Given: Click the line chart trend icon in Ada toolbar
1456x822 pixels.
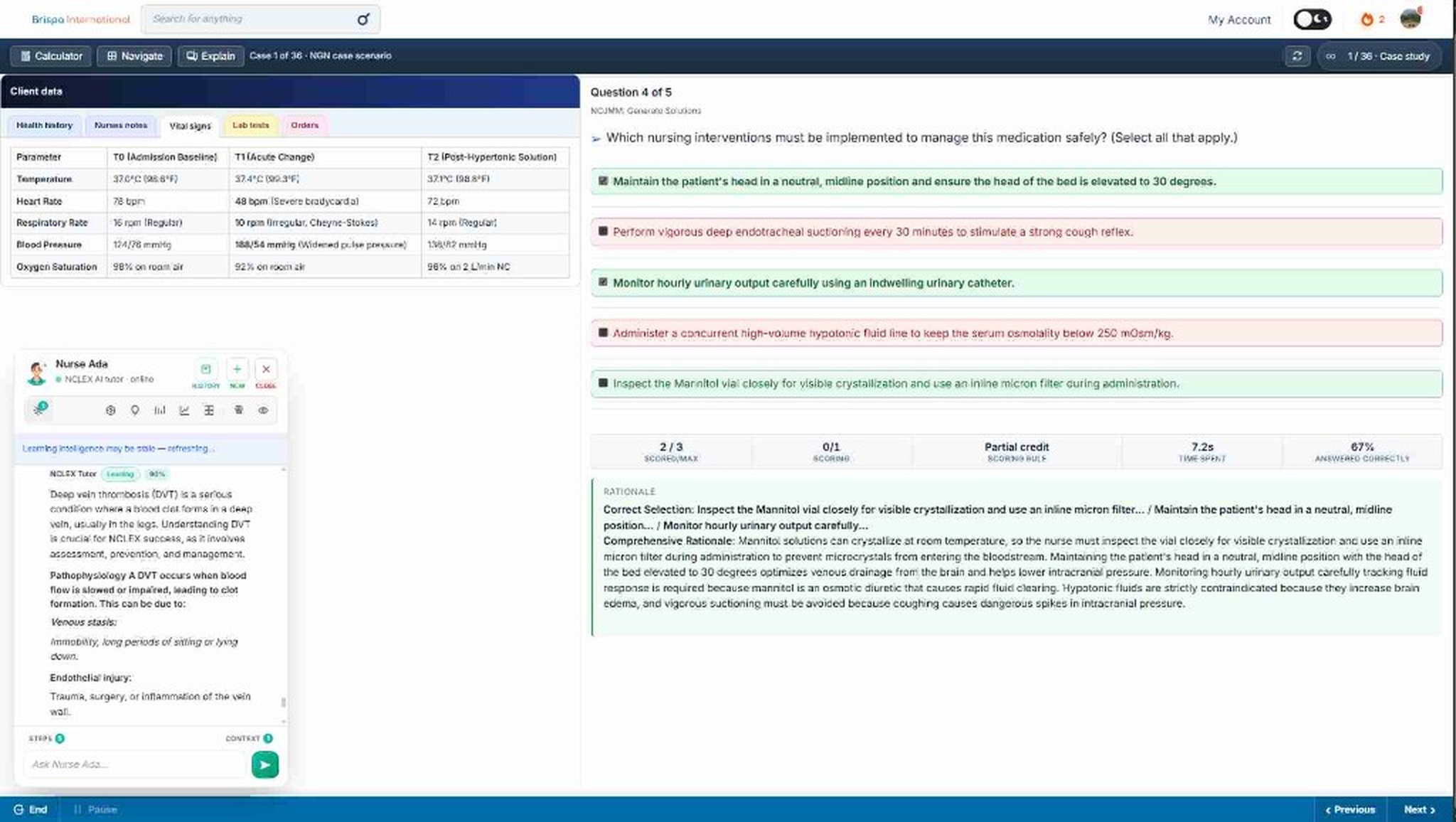Looking at the screenshot, I should pos(184,410).
